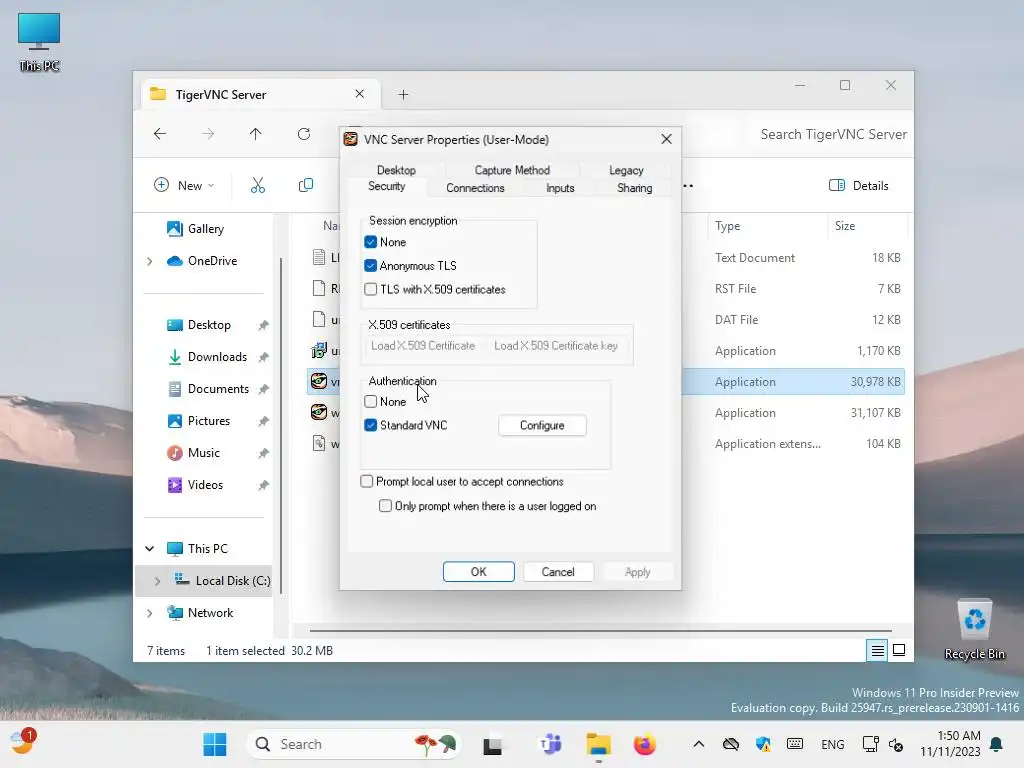Click Configure for Standard VNC password

pos(542,425)
